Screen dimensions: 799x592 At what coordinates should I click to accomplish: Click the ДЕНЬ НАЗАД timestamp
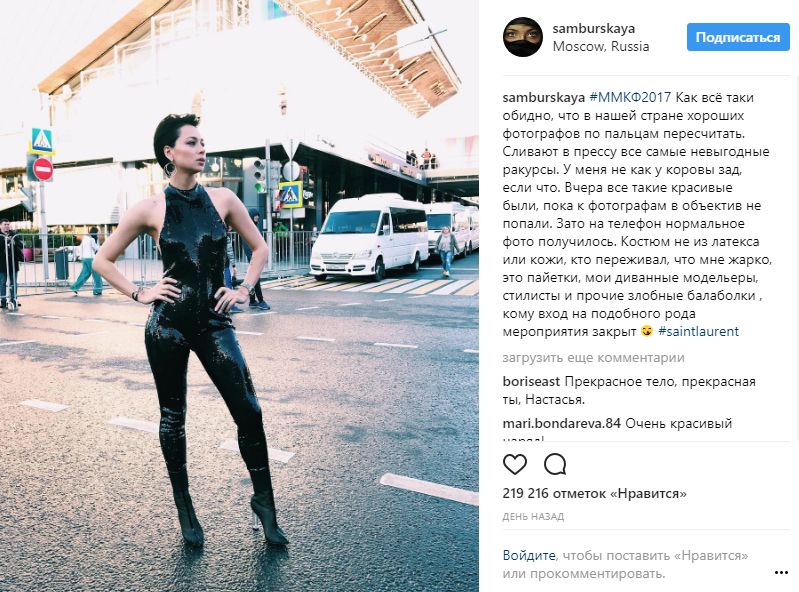pyautogui.click(x=533, y=517)
